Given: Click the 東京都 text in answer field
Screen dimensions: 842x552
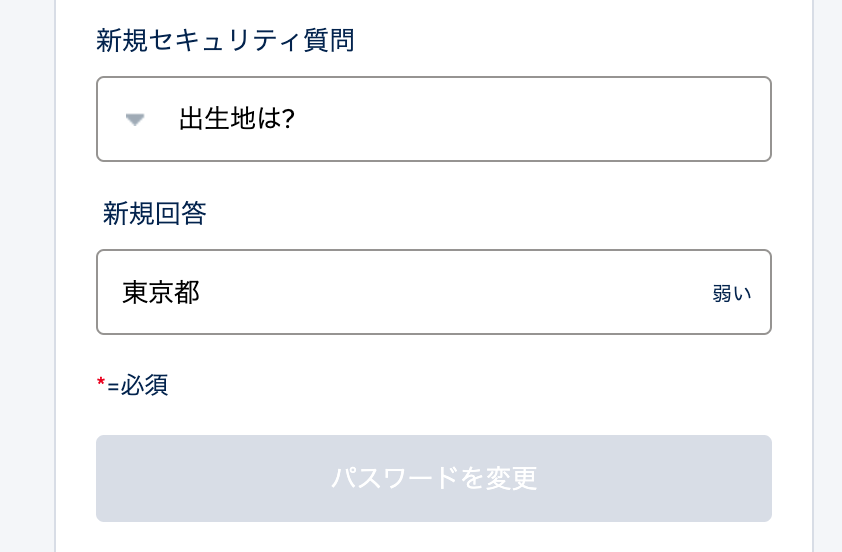Looking at the screenshot, I should (x=161, y=292).
